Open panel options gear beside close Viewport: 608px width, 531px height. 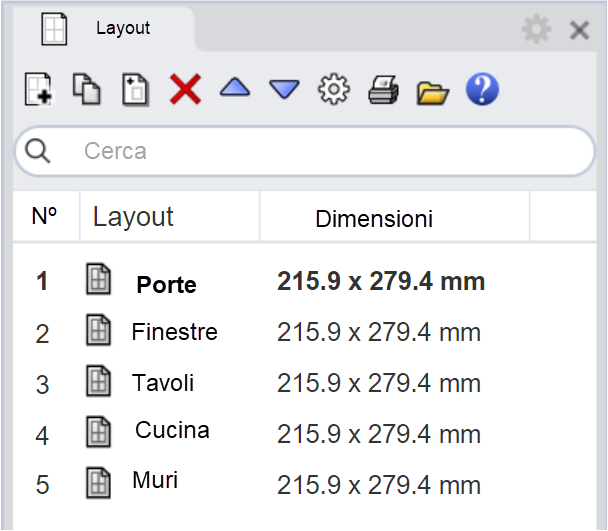(x=536, y=29)
